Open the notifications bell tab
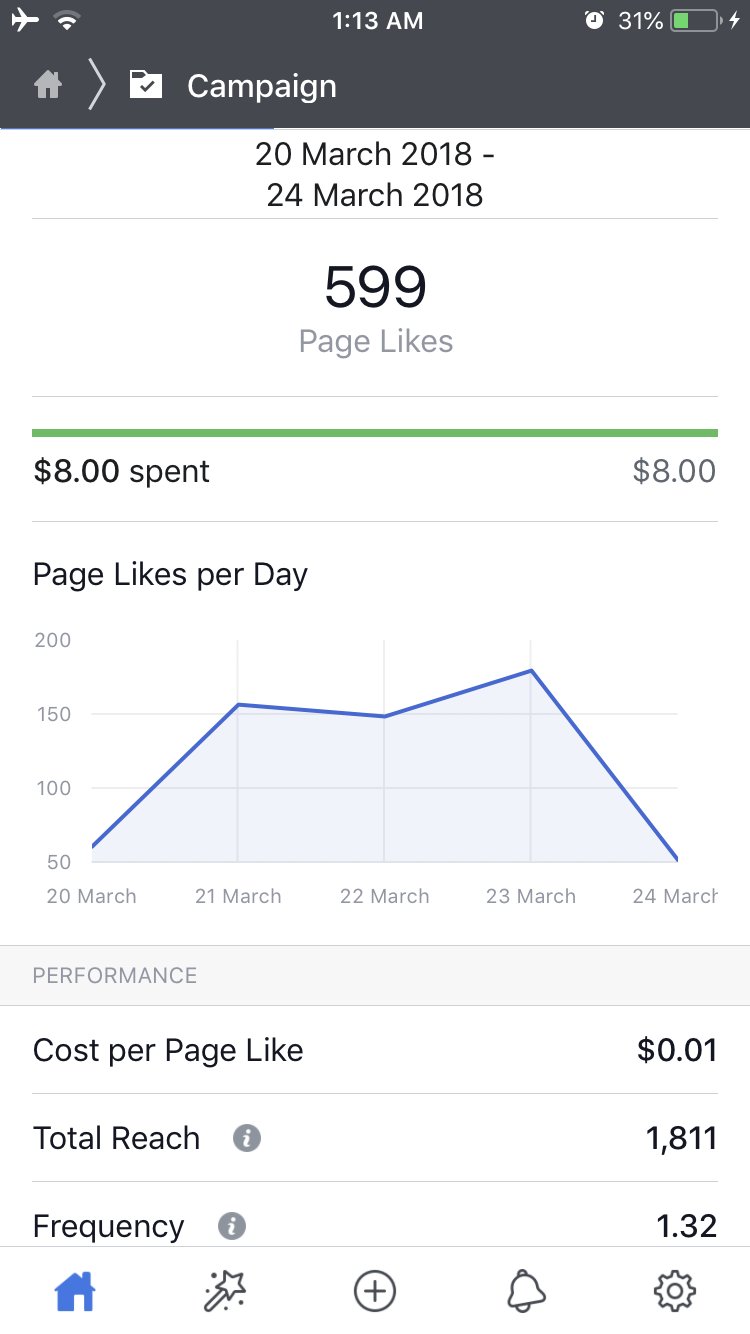Viewport: 750px width, 1334px height. [526, 1291]
